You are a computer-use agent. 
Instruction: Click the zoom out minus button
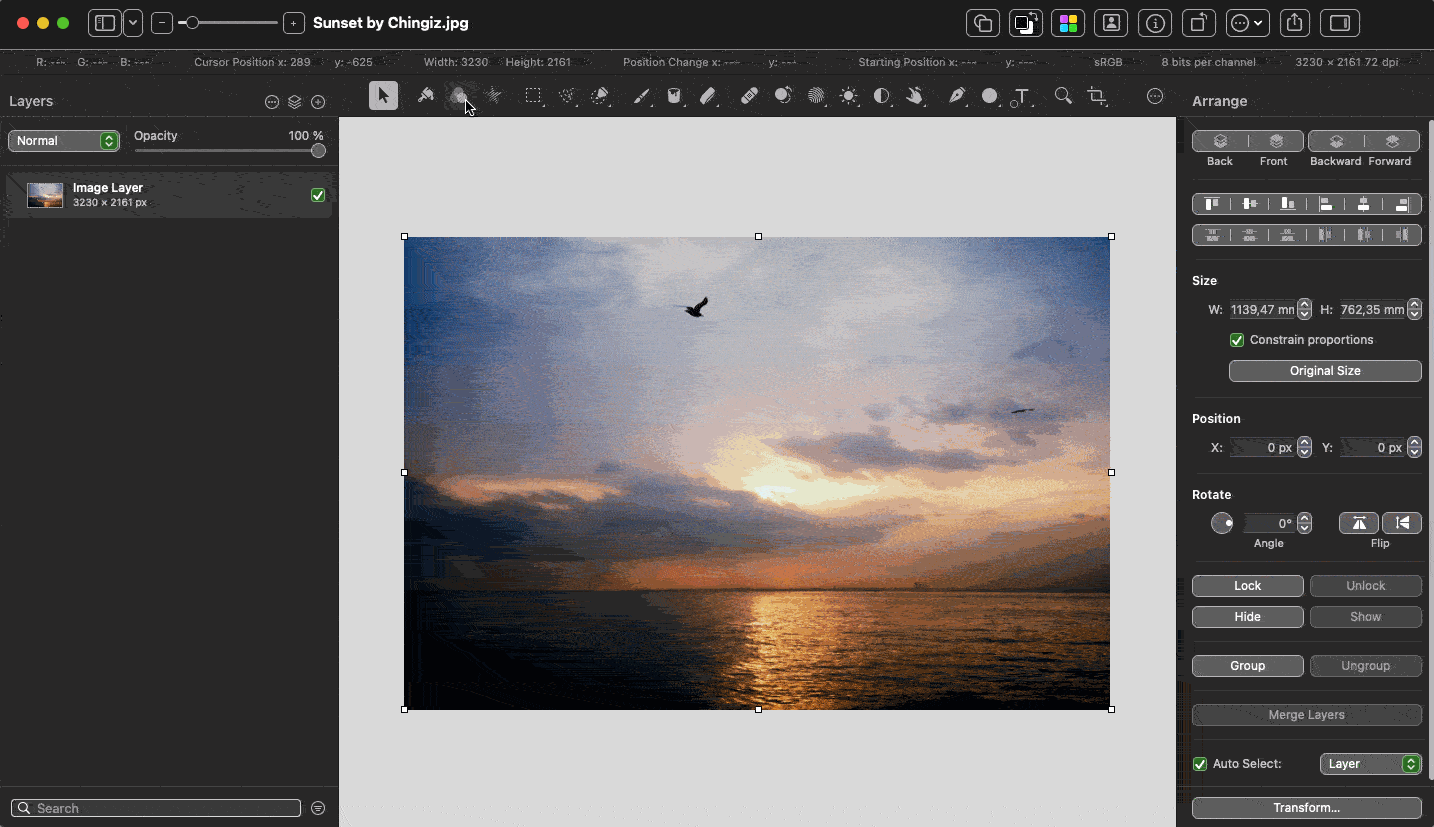(162, 23)
